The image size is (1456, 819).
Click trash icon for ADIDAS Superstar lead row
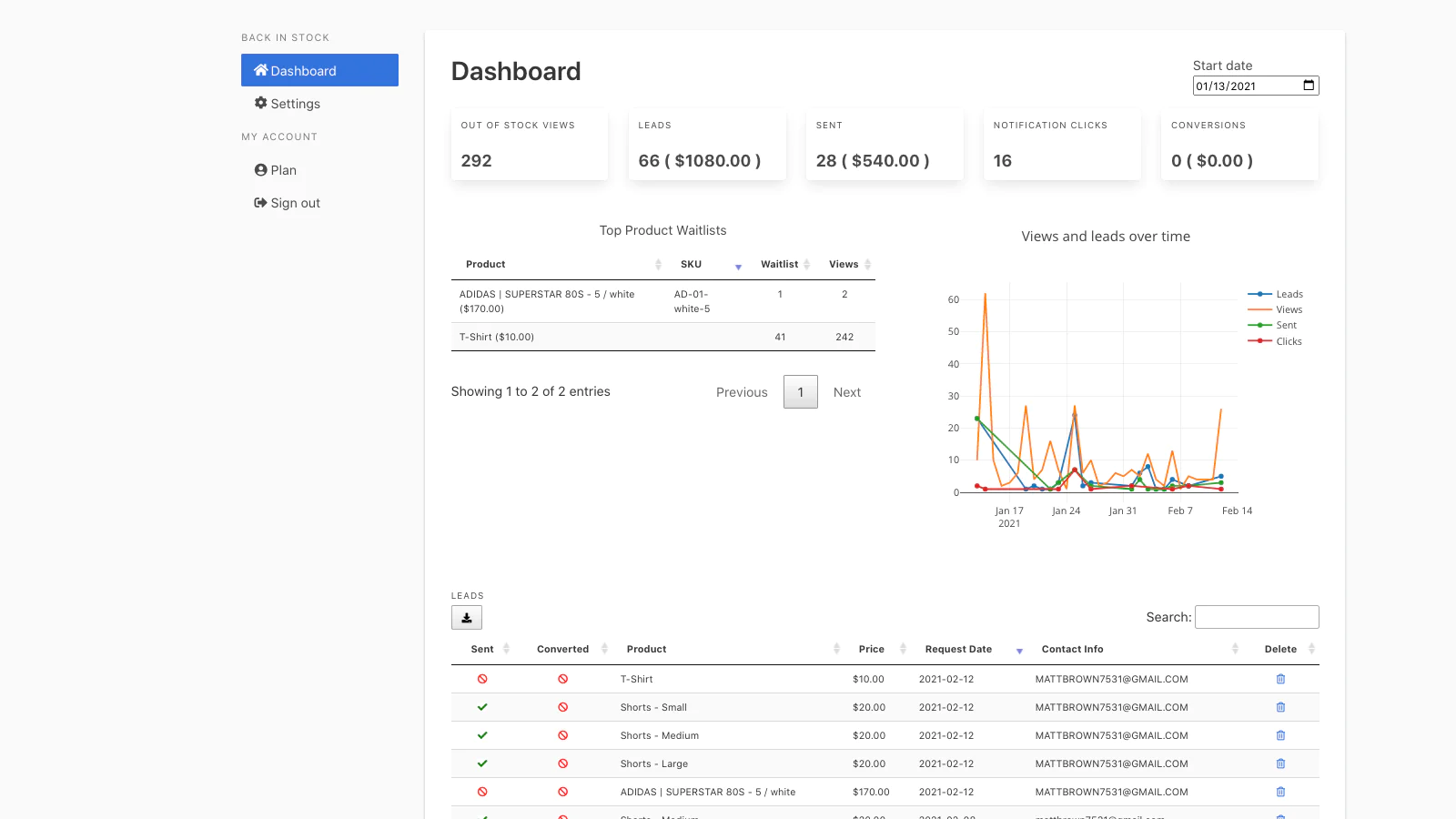(x=1280, y=792)
